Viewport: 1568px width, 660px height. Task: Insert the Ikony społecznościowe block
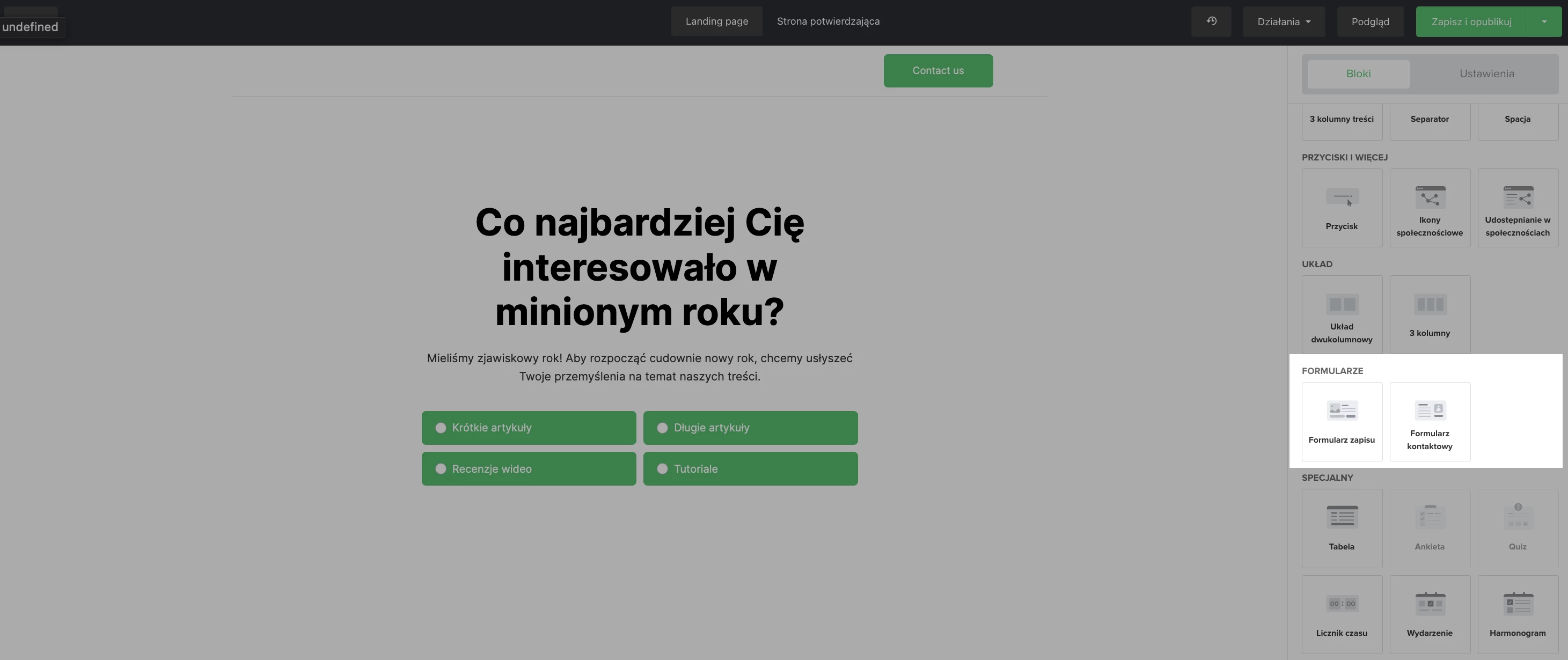(x=1429, y=208)
